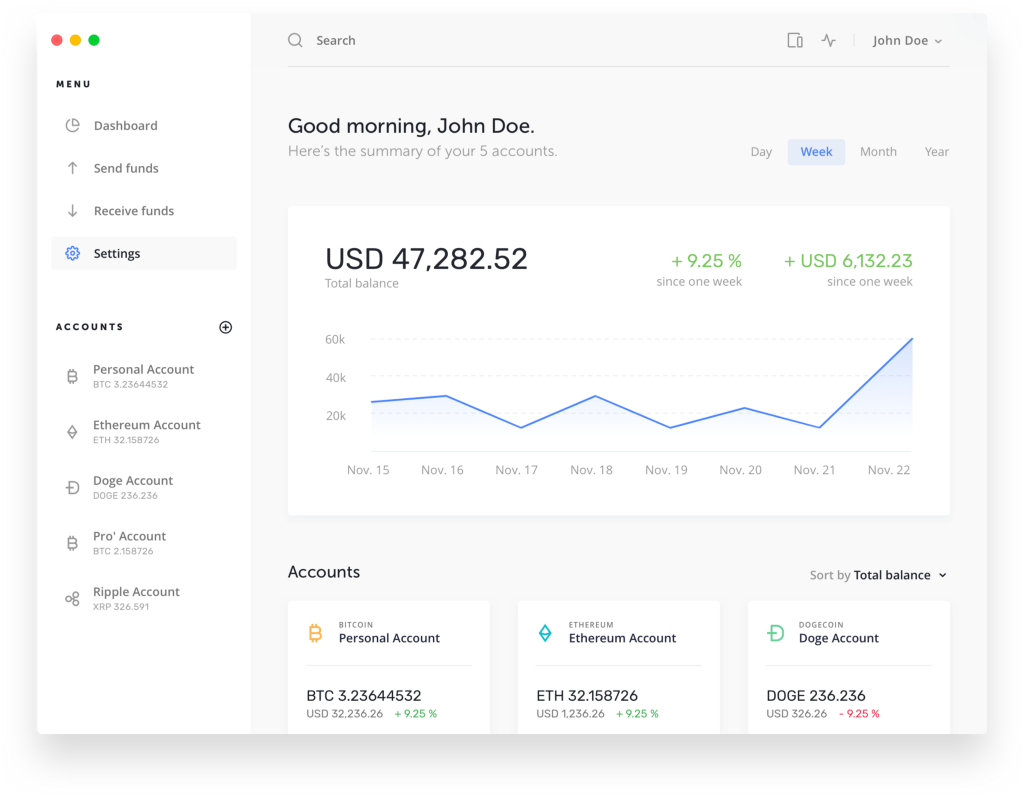This screenshot has width=1024, height=795.
Task: Switch to the Year period tab
Action: pos(936,152)
